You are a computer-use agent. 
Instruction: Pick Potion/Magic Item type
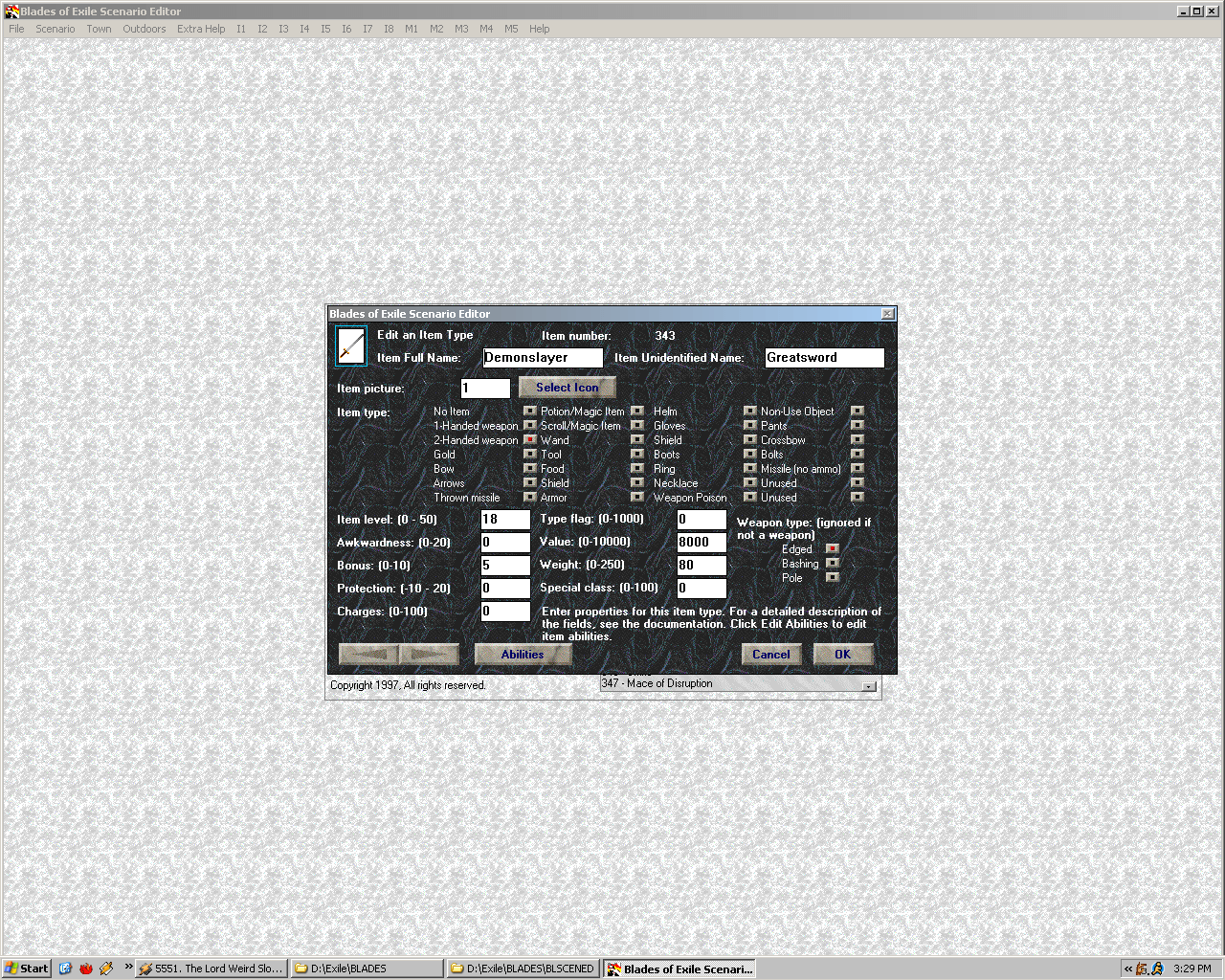pos(637,412)
